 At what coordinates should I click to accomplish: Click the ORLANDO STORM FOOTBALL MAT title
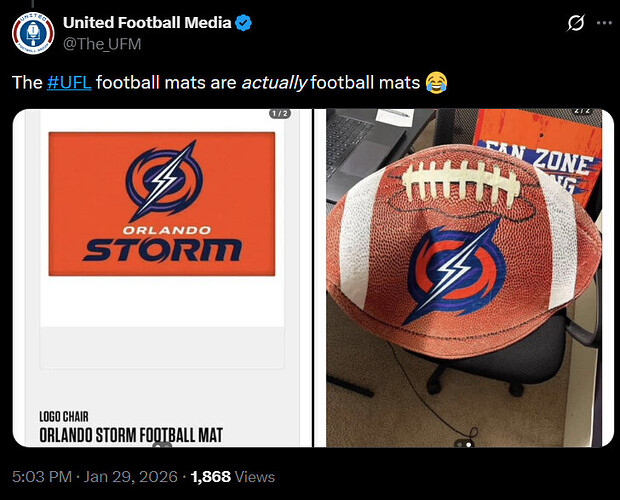click(x=131, y=435)
